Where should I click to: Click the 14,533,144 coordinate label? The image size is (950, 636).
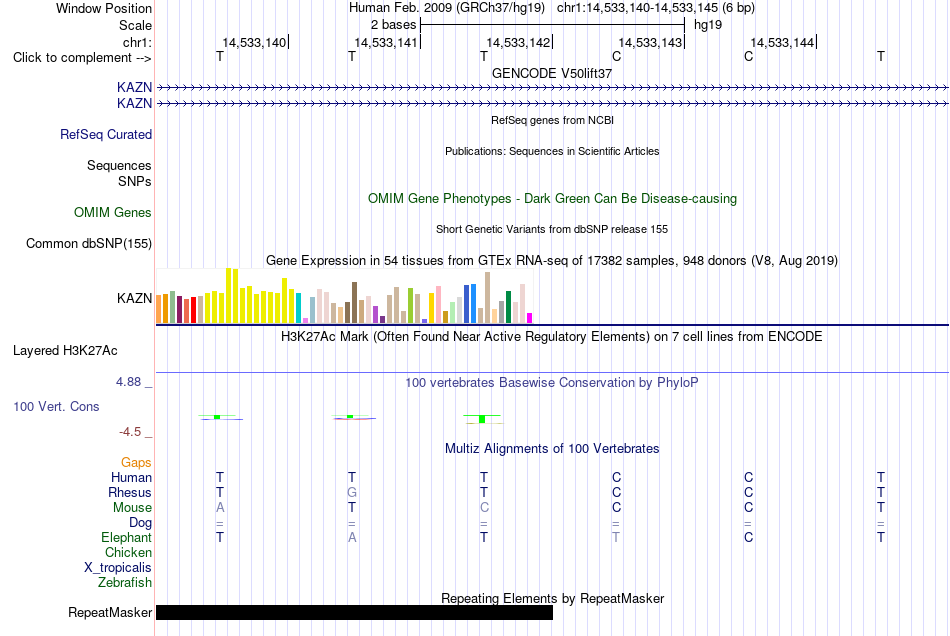click(x=782, y=42)
